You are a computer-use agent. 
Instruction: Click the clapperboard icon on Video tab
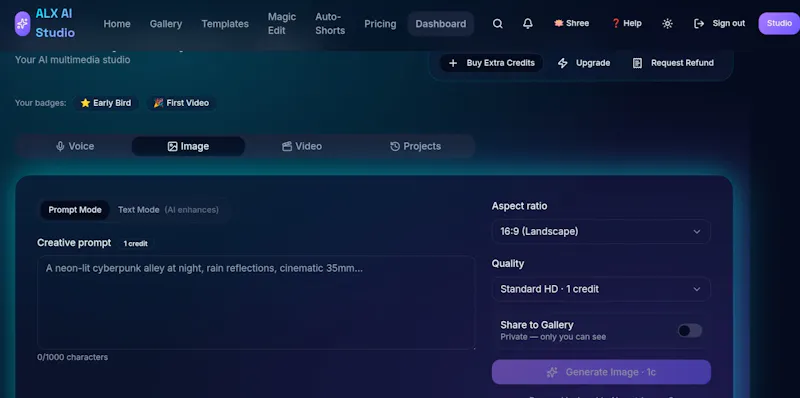287,146
